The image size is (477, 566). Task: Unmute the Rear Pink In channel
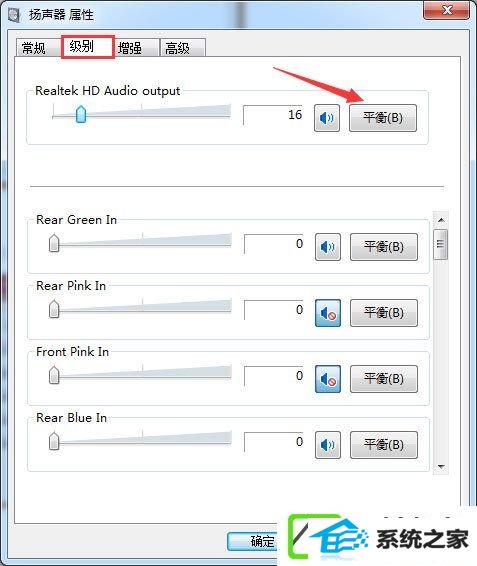pos(328,313)
